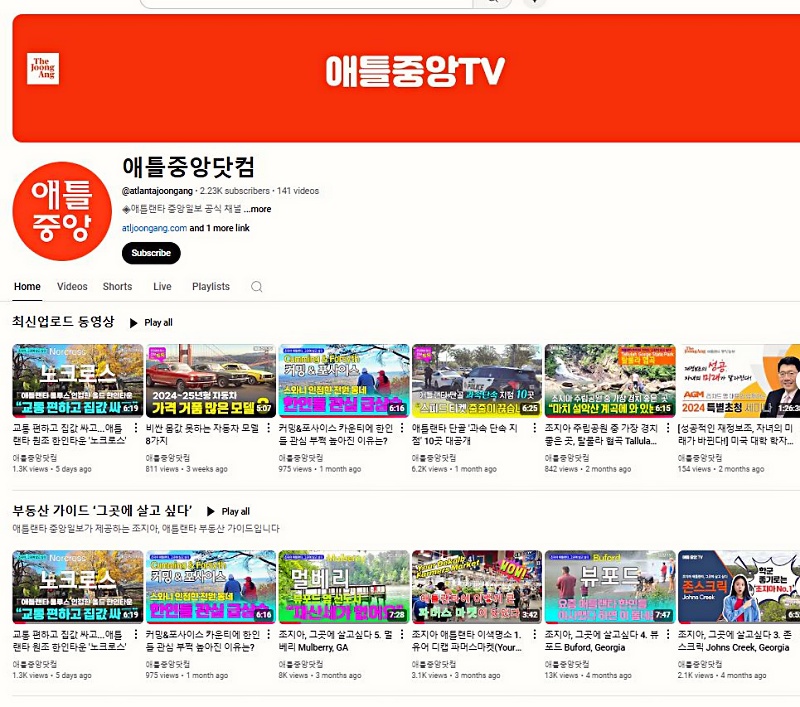Open video title about 과속 단속 지점 10곳 대공개

pyautogui.click(x=465, y=434)
